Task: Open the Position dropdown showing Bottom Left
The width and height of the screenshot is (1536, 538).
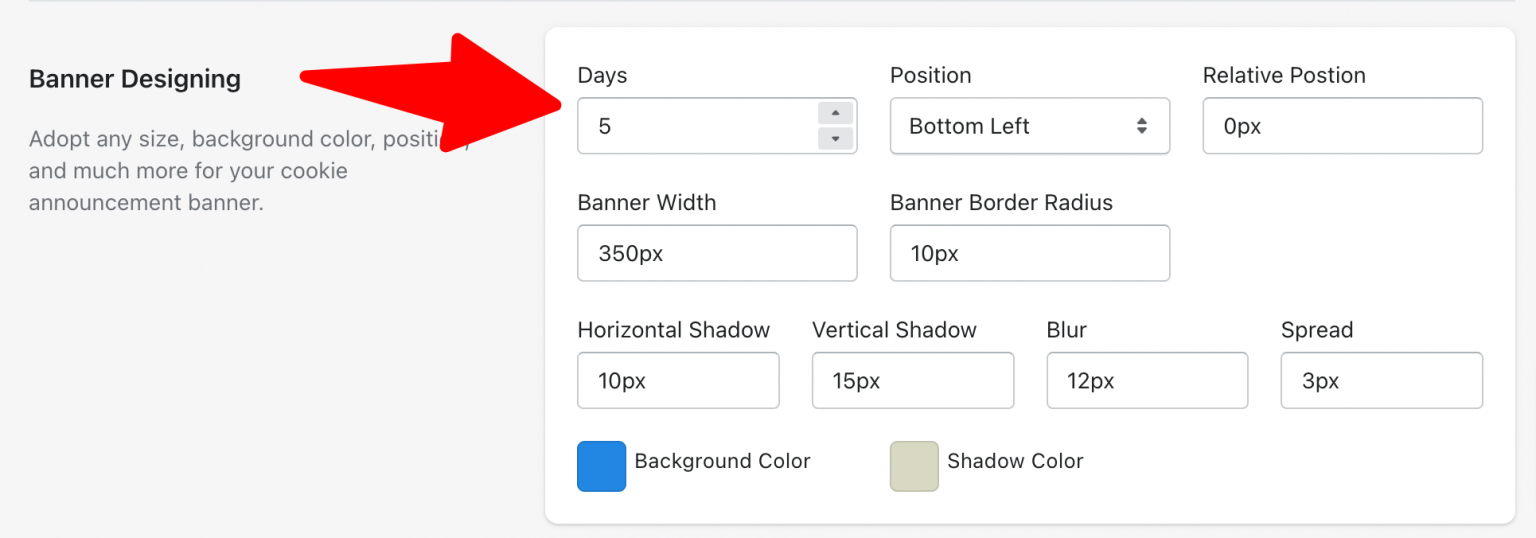Action: 1029,126
